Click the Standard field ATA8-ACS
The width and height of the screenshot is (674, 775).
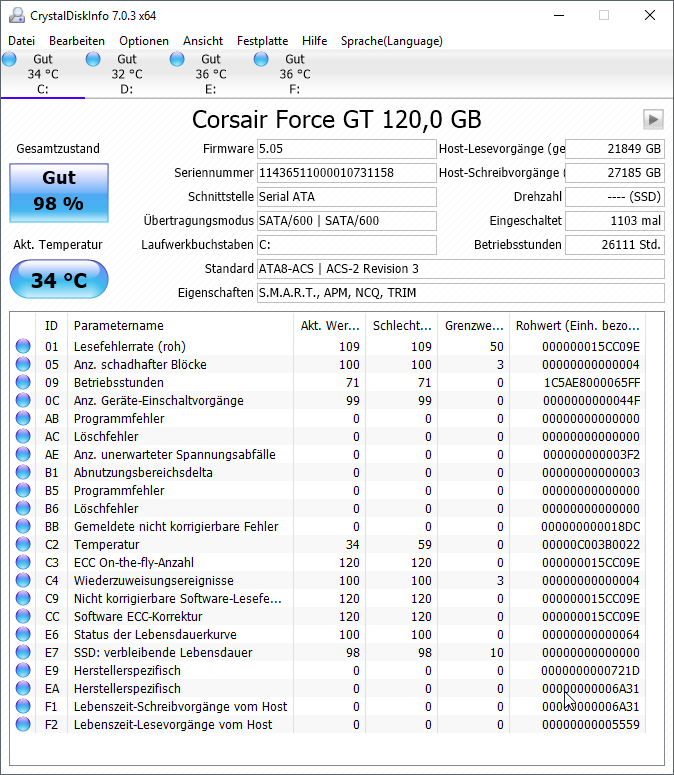coord(461,269)
